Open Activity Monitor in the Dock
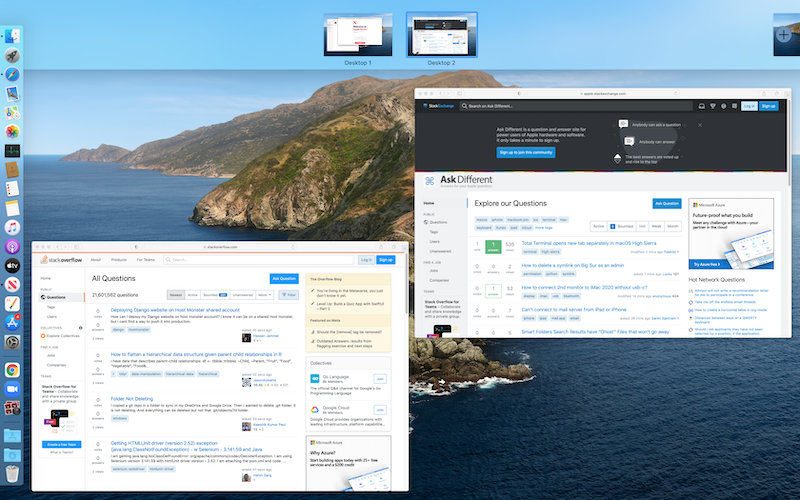This screenshot has width=800, height=500. pos(12,151)
